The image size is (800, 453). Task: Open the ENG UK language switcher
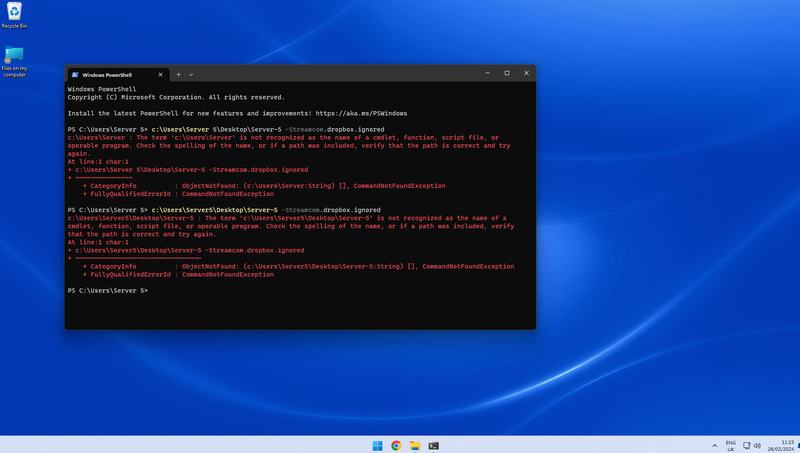(x=731, y=445)
